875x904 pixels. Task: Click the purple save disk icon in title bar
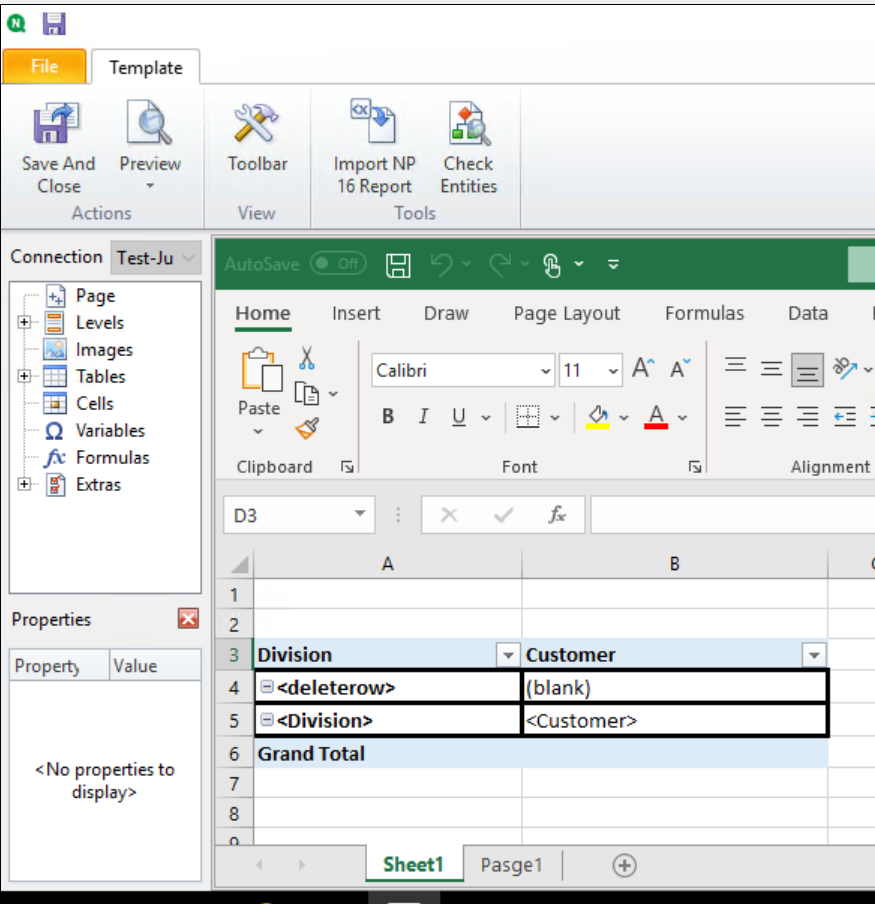point(54,24)
